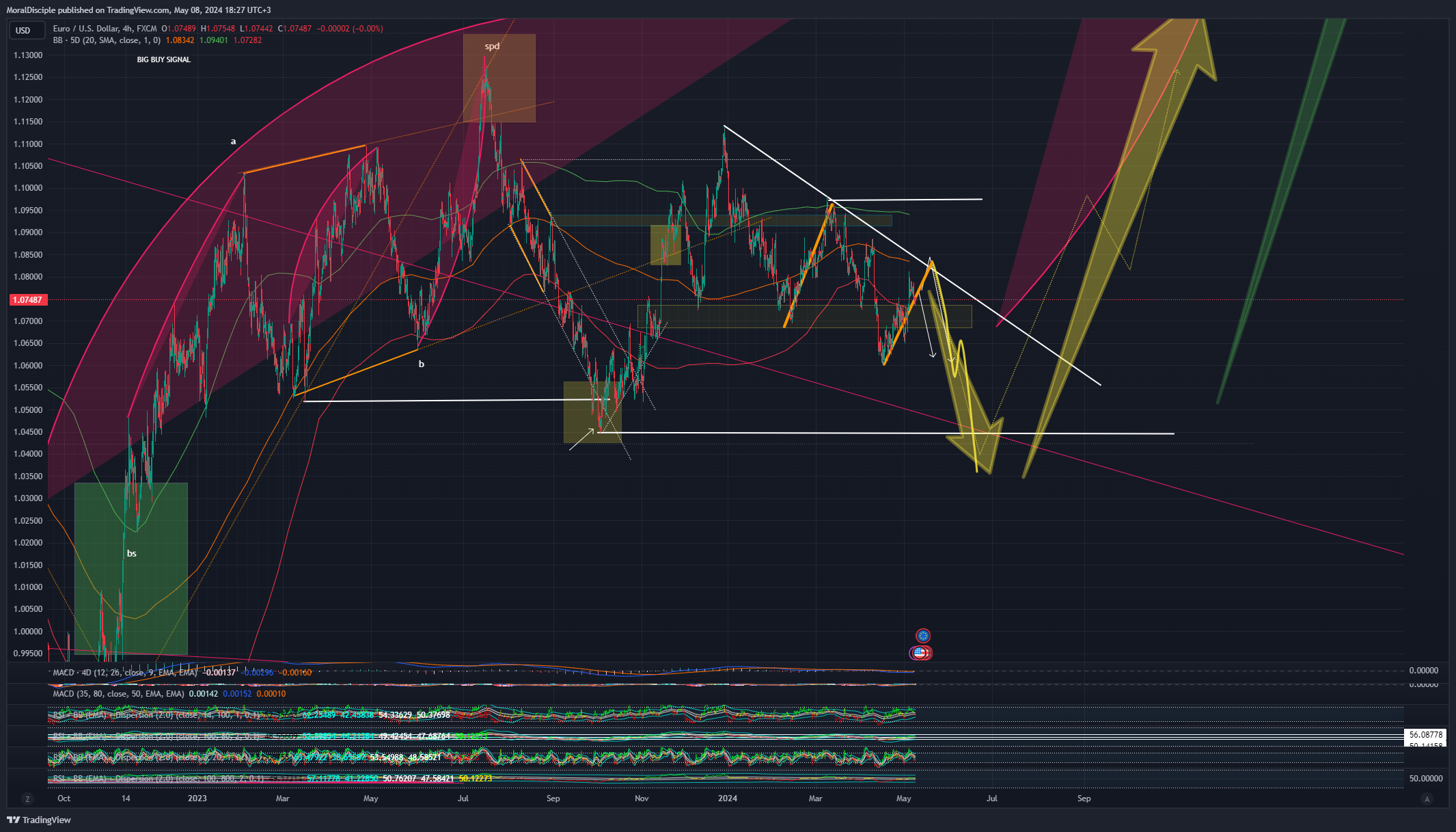Click the Sep label after Jul on time axis
Screen dimensions: 1456x832
[1084, 799]
